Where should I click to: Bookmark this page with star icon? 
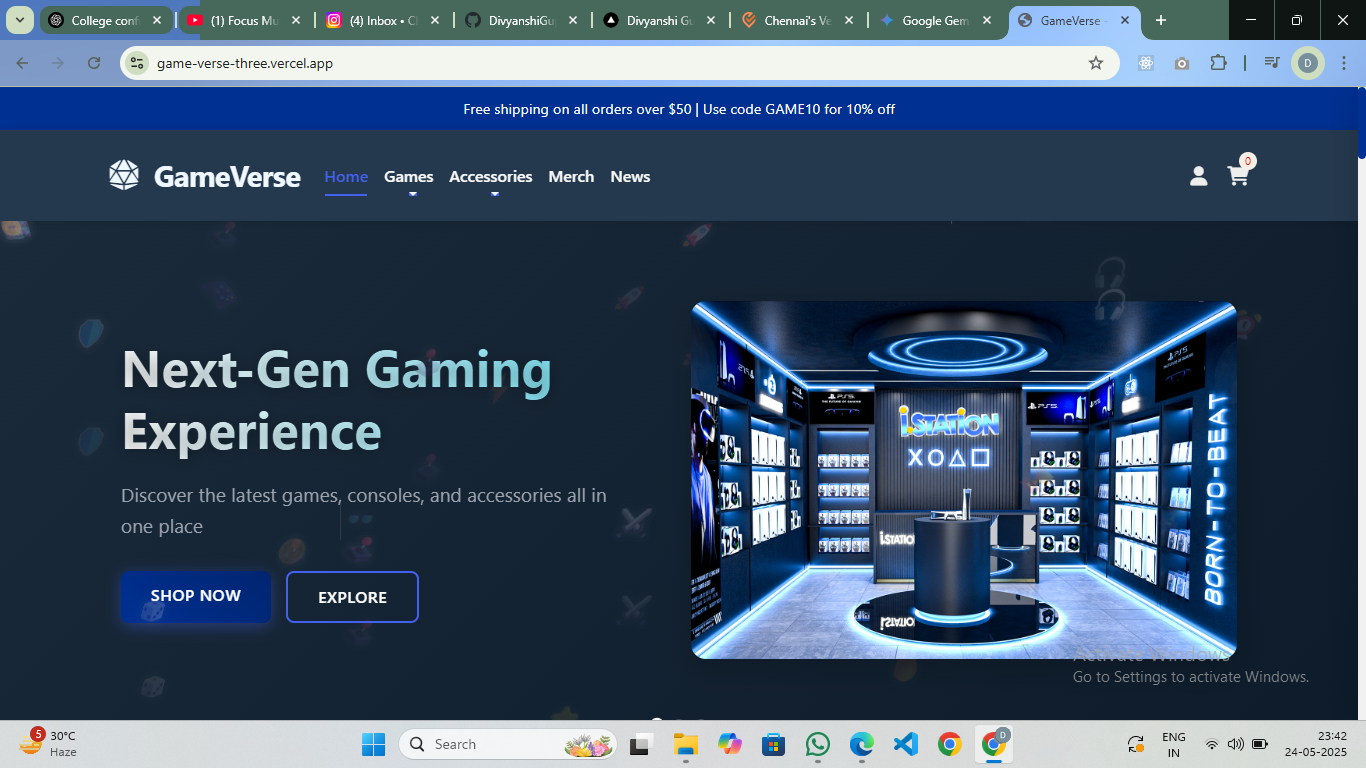click(x=1096, y=63)
